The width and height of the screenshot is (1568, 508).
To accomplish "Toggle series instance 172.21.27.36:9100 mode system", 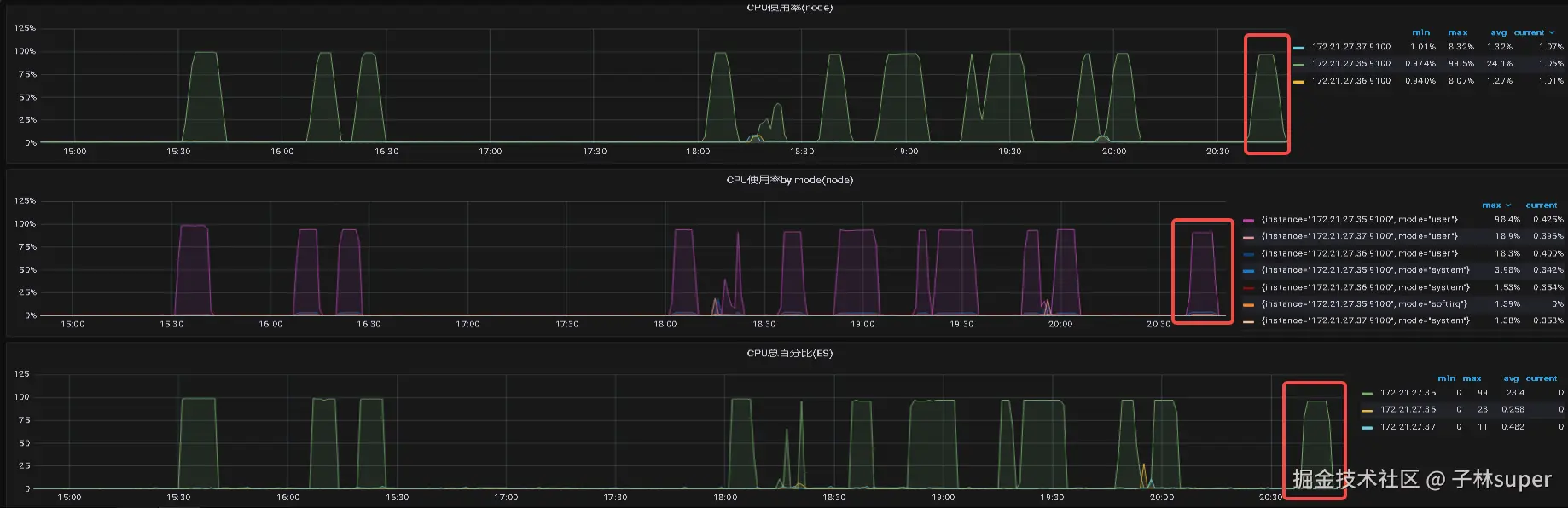I will 1366,286.
